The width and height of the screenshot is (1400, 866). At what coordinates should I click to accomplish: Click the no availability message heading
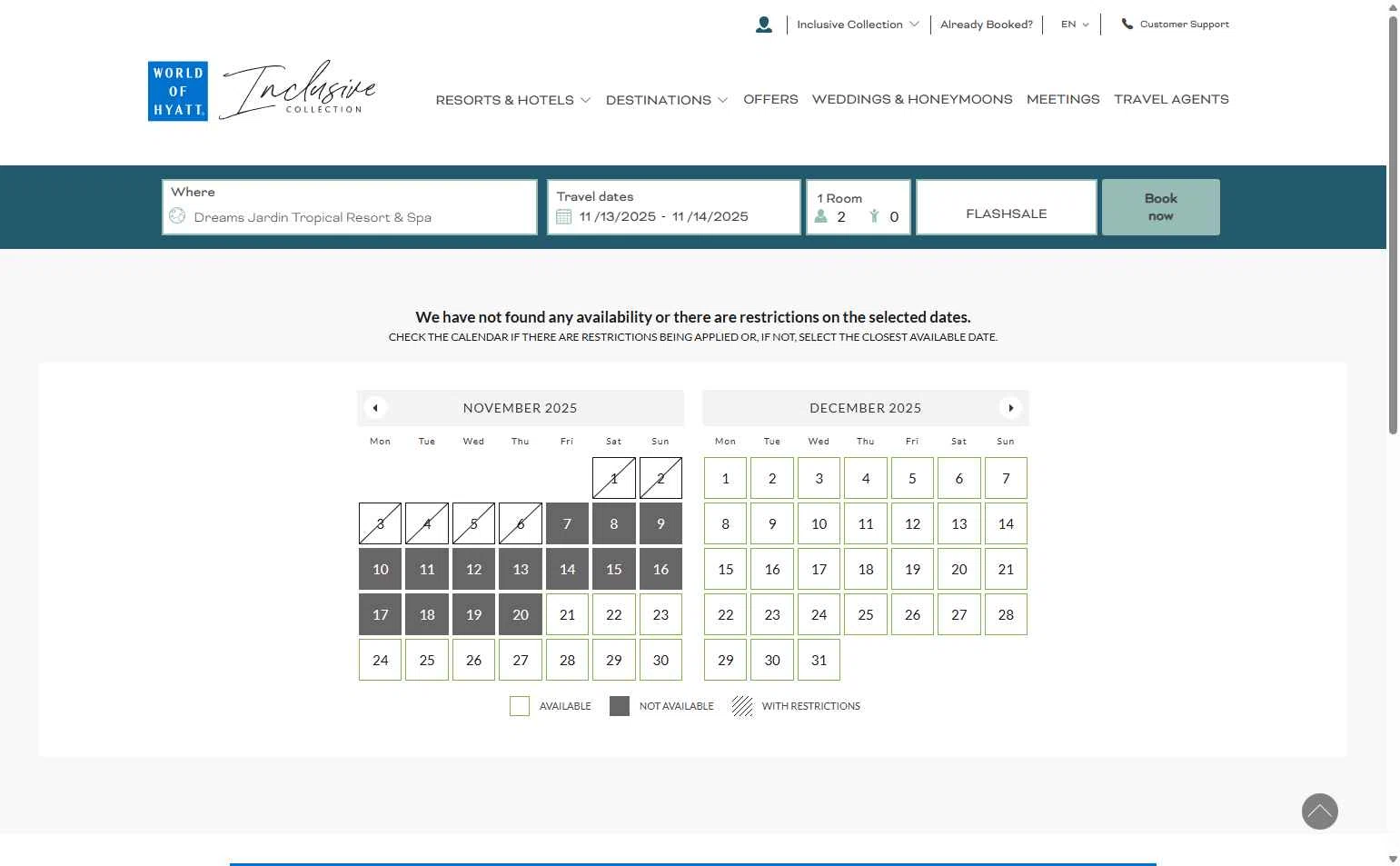coord(693,317)
